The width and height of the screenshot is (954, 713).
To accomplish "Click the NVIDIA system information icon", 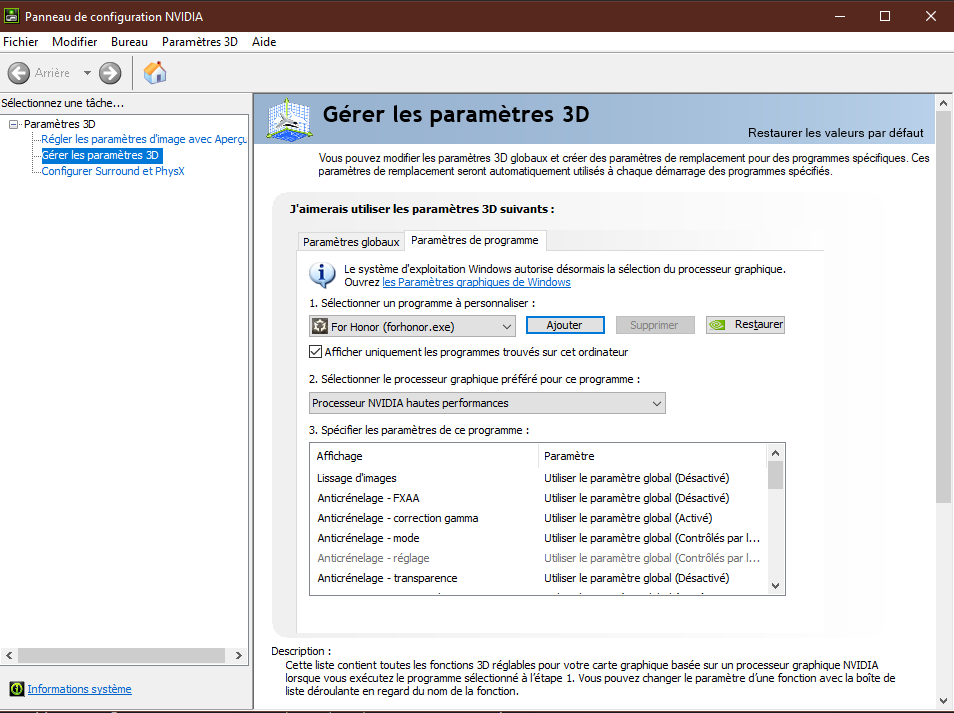I will (x=16, y=689).
